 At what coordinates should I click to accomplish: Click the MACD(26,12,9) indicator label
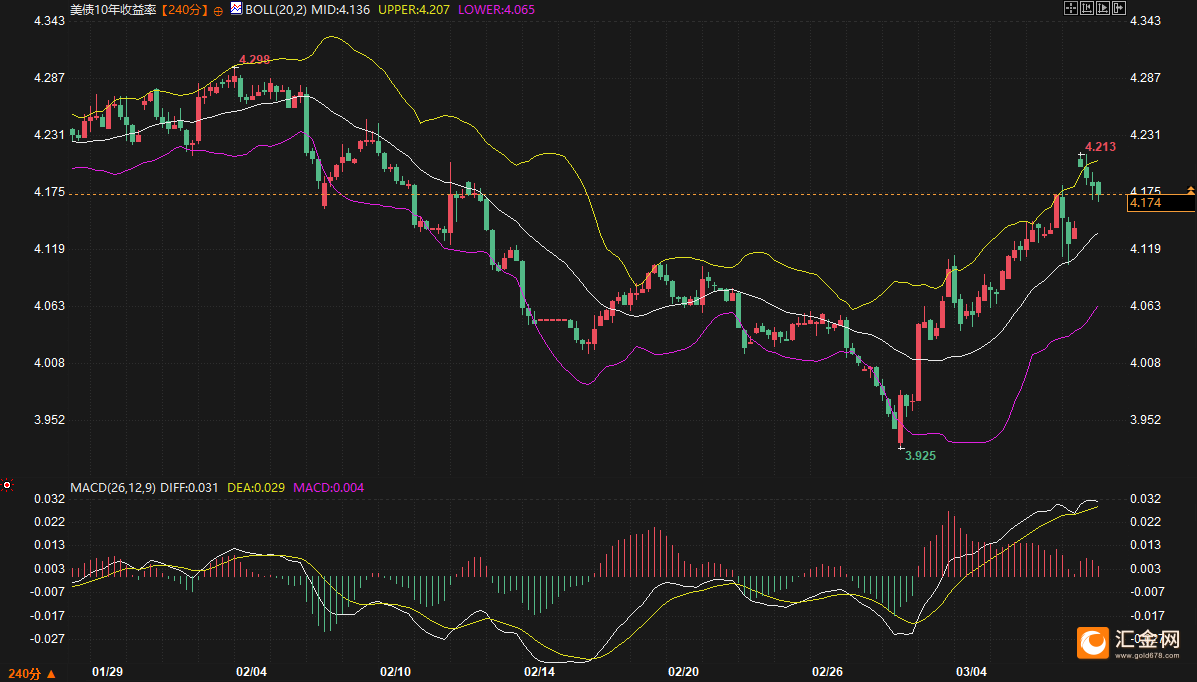pos(112,487)
